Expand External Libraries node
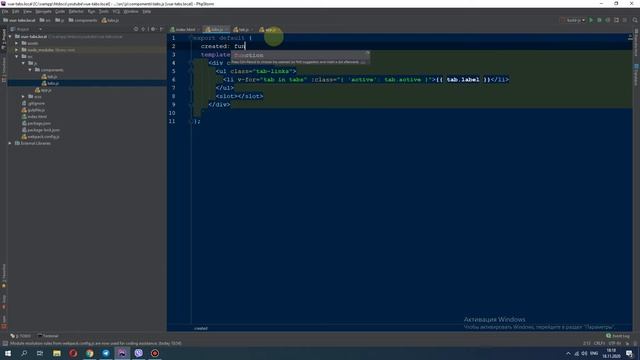 coord(10,143)
